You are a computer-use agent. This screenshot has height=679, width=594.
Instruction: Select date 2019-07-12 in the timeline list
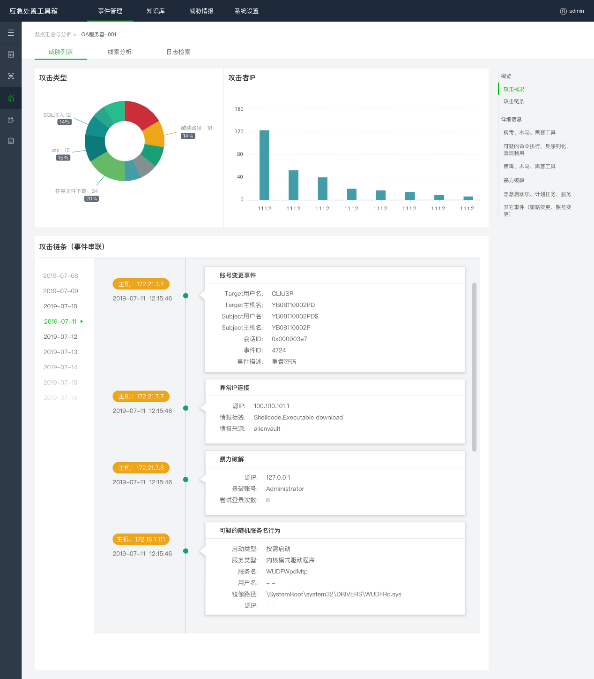[x=60, y=336]
